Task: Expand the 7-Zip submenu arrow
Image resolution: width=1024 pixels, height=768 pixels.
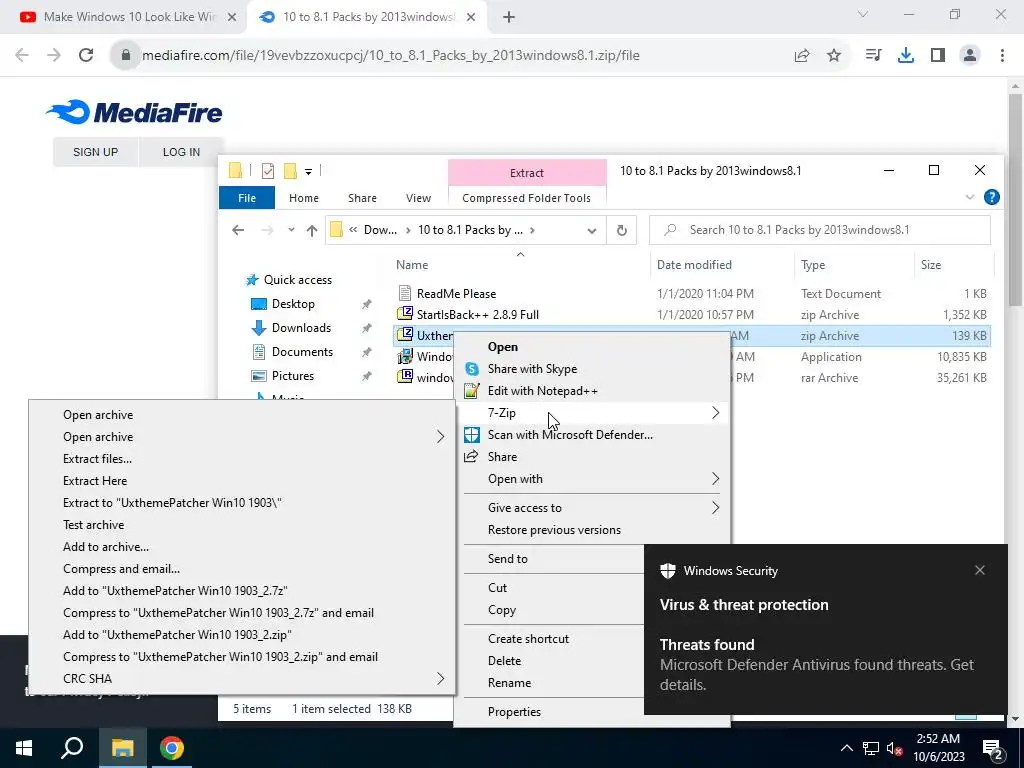Action: pos(716,413)
